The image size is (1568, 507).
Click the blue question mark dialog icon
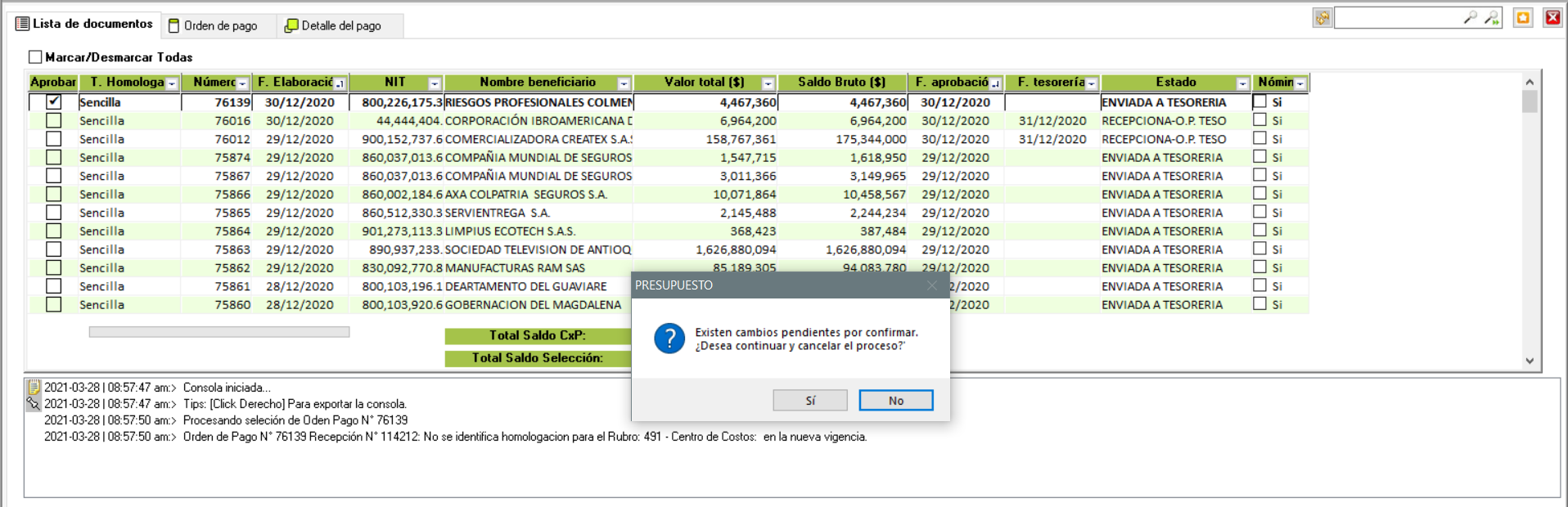point(669,339)
